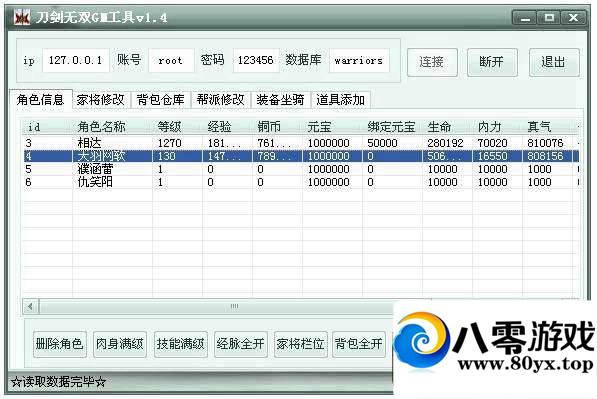The width and height of the screenshot is (597, 399).
Task: Click the 删除角色 button
Action: coord(59,344)
